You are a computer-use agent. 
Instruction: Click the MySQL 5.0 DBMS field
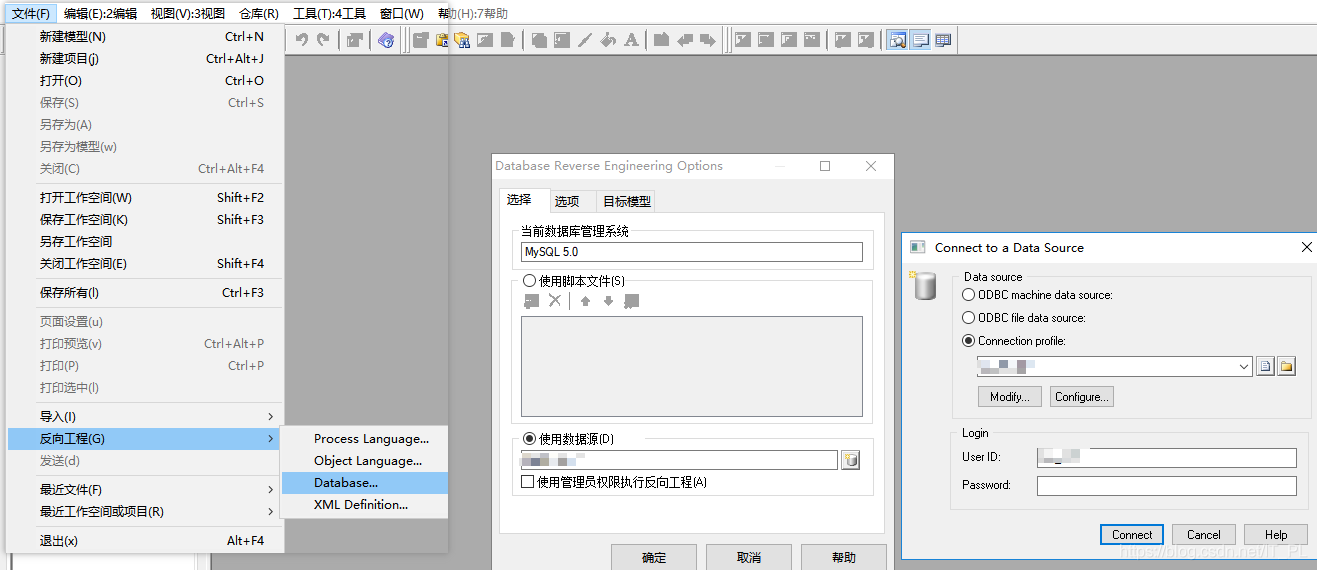coord(691,252)
